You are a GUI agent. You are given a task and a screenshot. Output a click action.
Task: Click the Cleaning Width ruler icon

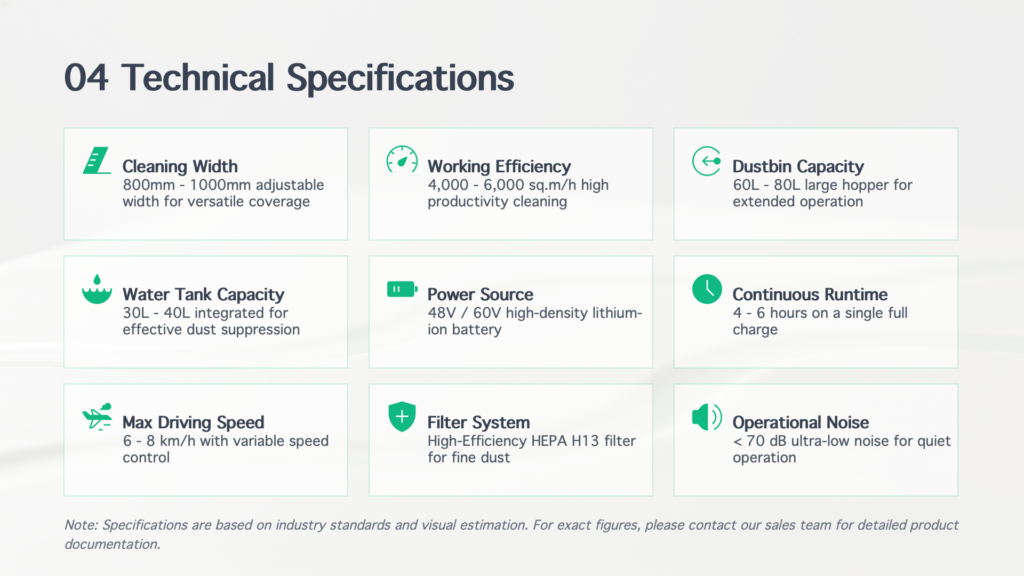click(97, 161)
